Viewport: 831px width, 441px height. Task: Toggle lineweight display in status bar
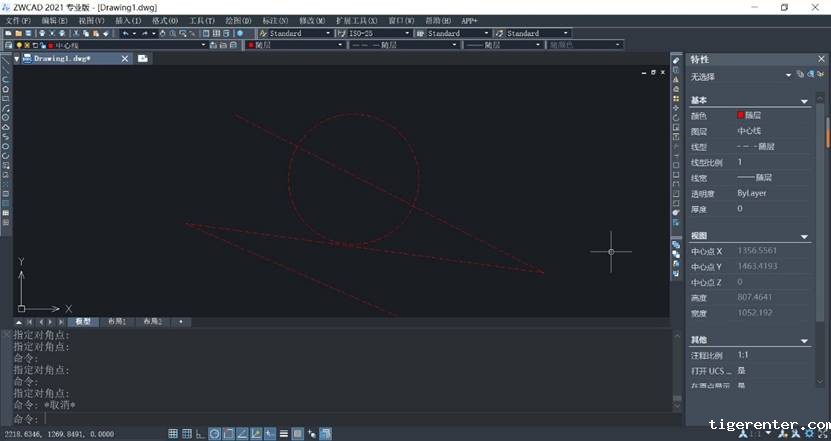284,433
